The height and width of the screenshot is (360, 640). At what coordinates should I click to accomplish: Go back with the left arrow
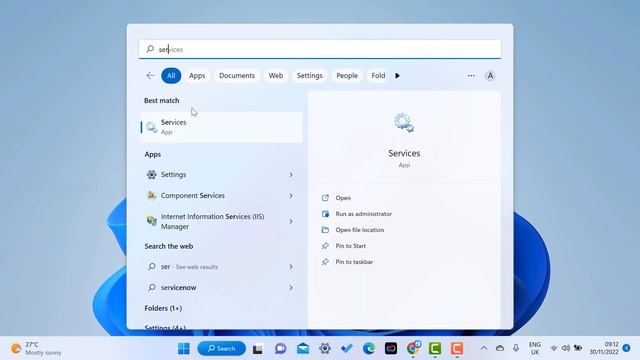point(150,76)
